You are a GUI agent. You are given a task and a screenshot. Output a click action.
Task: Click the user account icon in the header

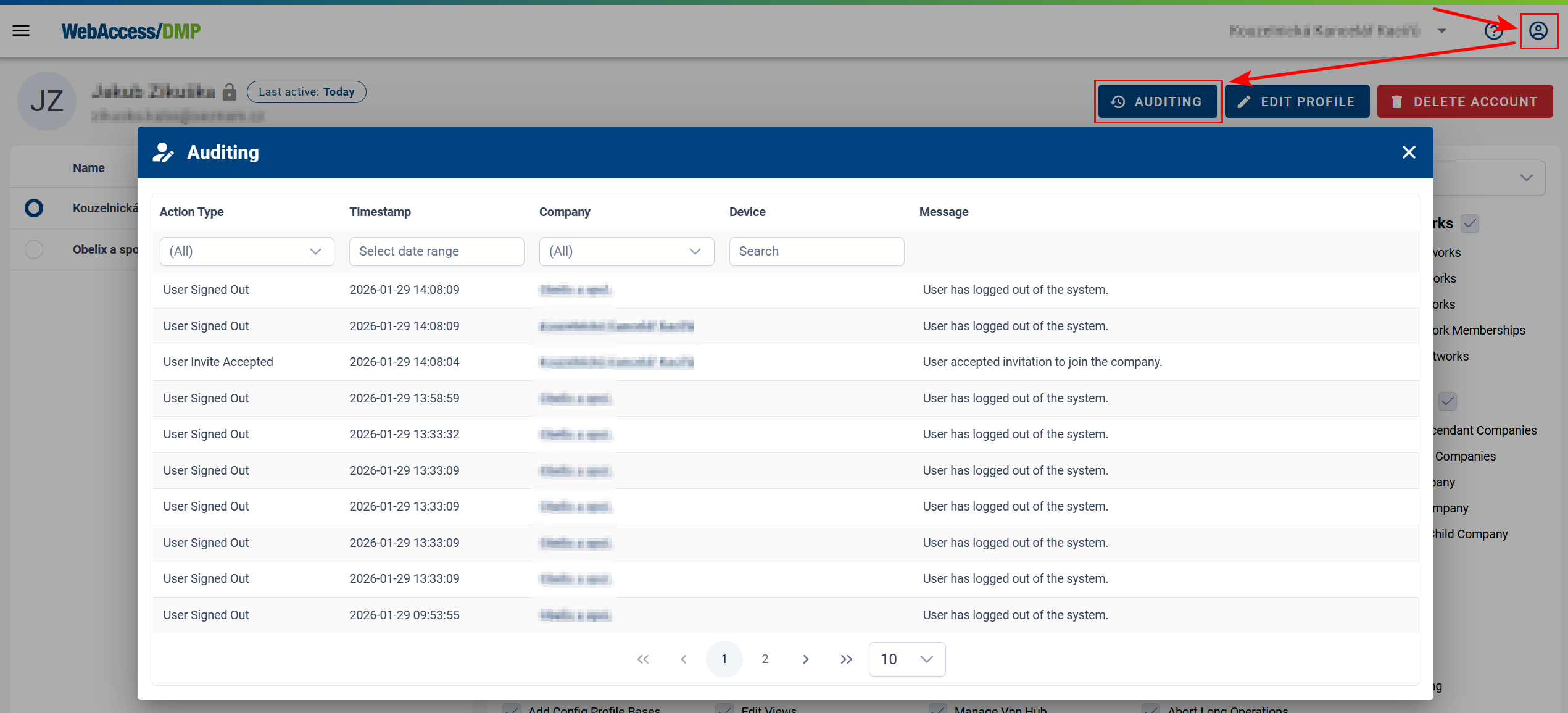1539,30
